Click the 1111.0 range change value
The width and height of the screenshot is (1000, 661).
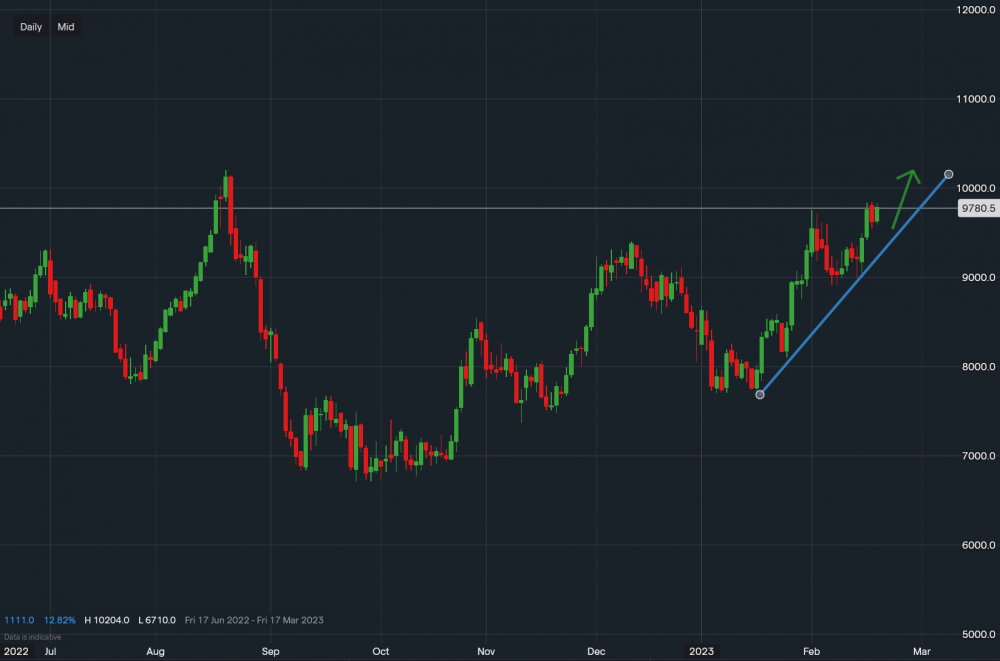[x=20, y=620]
